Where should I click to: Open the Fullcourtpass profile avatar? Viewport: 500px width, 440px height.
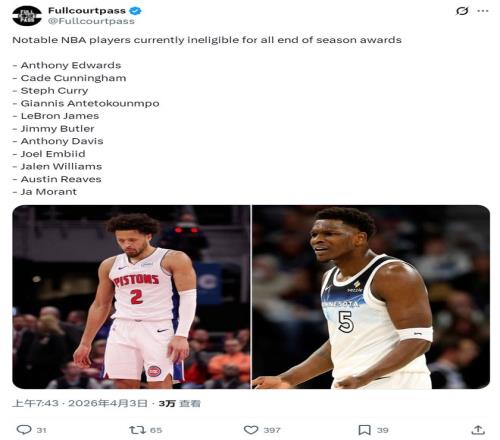point(27,16)
